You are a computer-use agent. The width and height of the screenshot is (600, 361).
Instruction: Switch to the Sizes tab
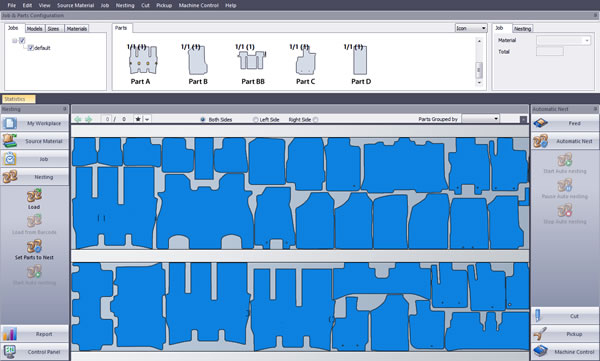click(54, 29)
